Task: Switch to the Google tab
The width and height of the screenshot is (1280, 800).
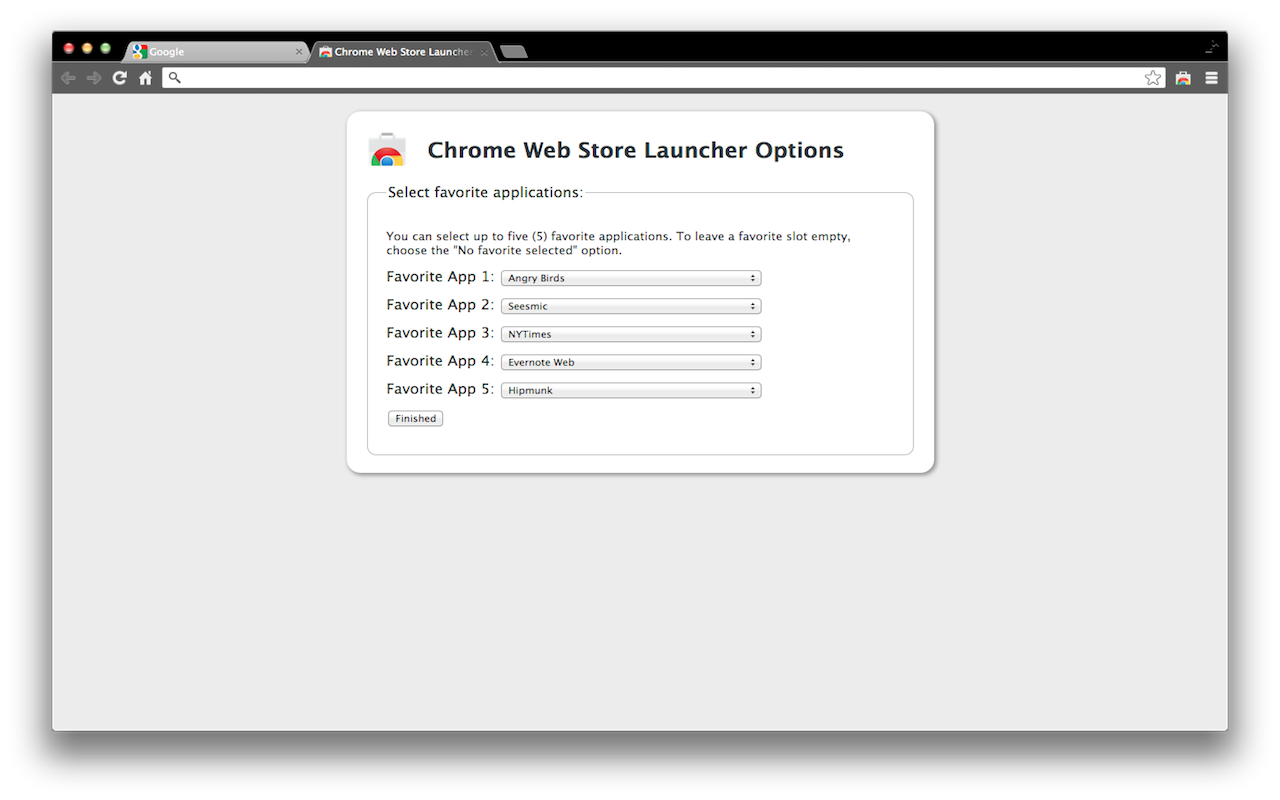Action: click(215, 52)
